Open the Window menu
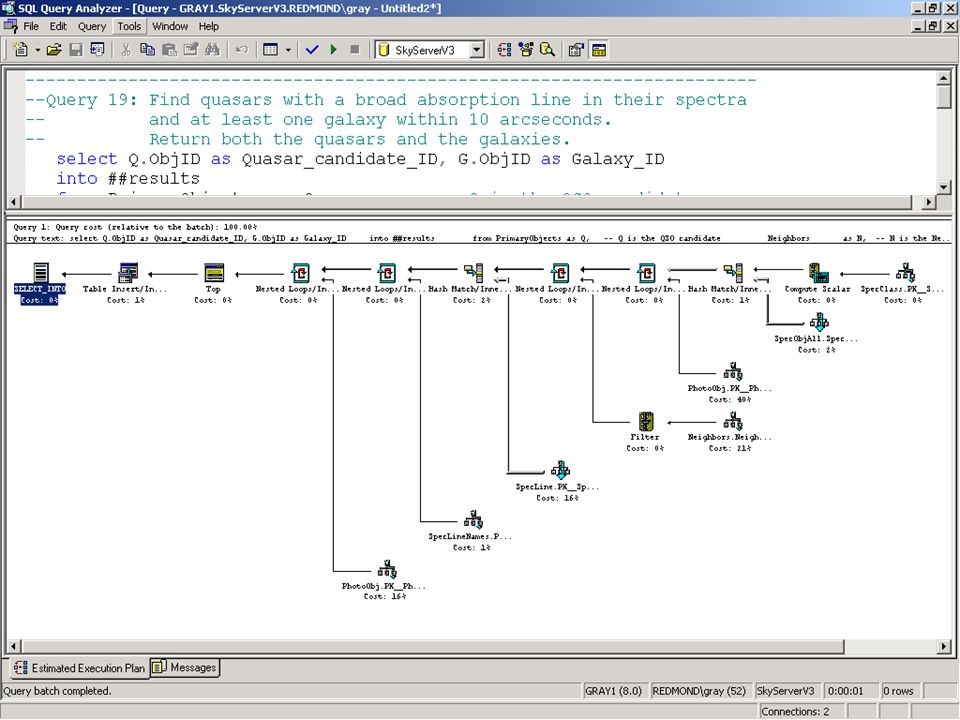The image size is (960, 720). [x=170, y=26]
